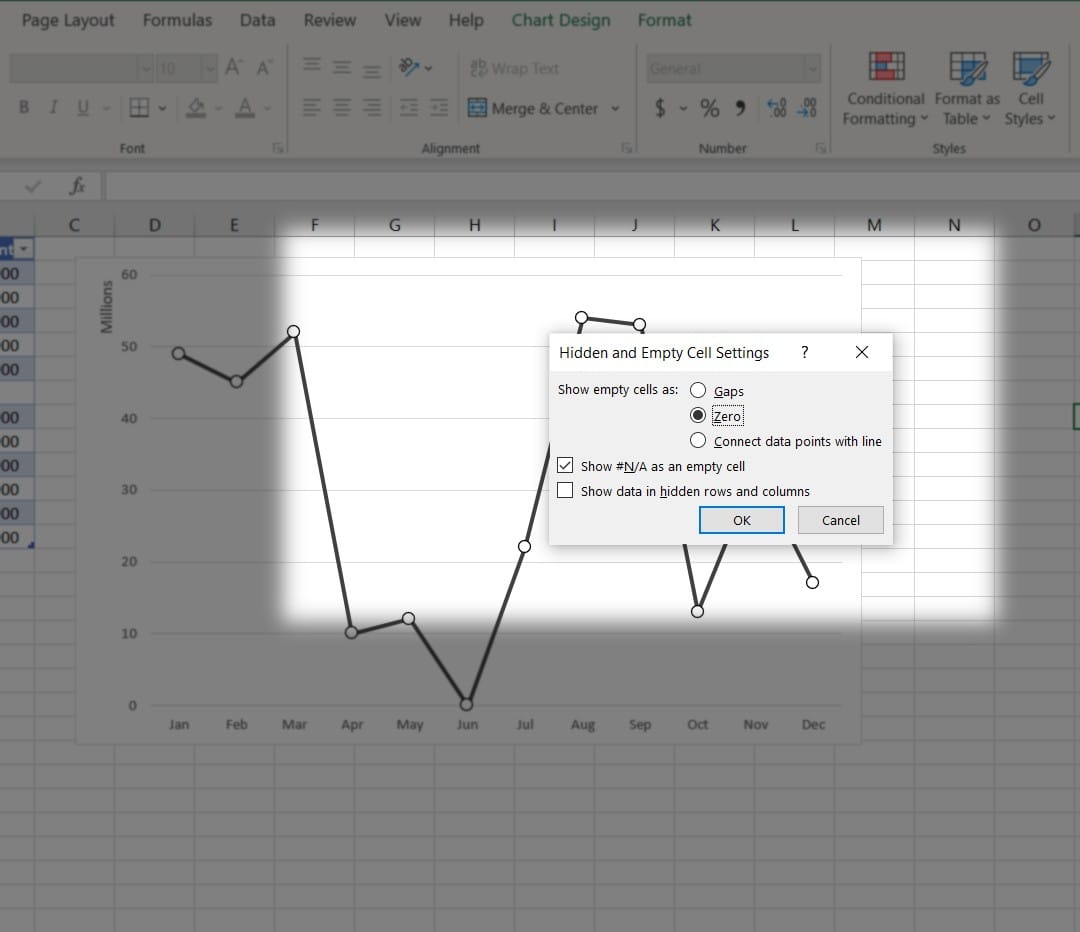Click the Conditional Formatting icon

886,67
